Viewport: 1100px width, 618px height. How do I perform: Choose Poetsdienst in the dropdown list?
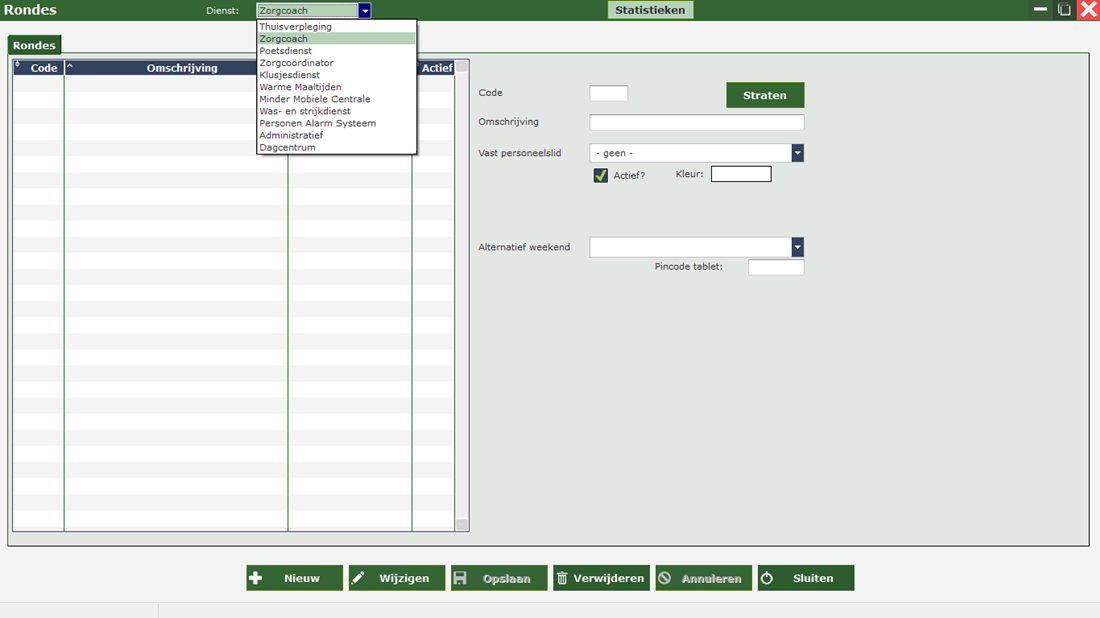pos(285,51)
